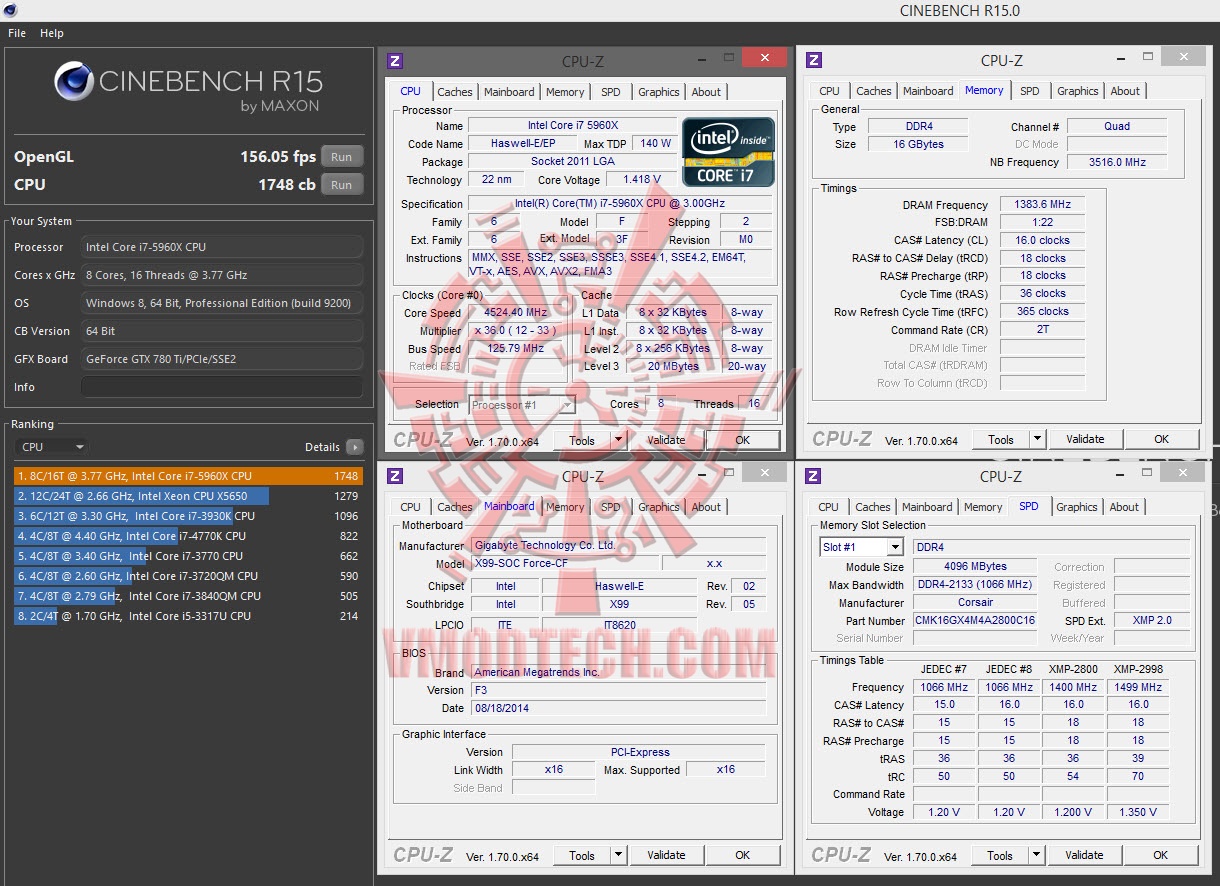
Task: Open the Processor #1 selection dropdown
Action: 523,405
